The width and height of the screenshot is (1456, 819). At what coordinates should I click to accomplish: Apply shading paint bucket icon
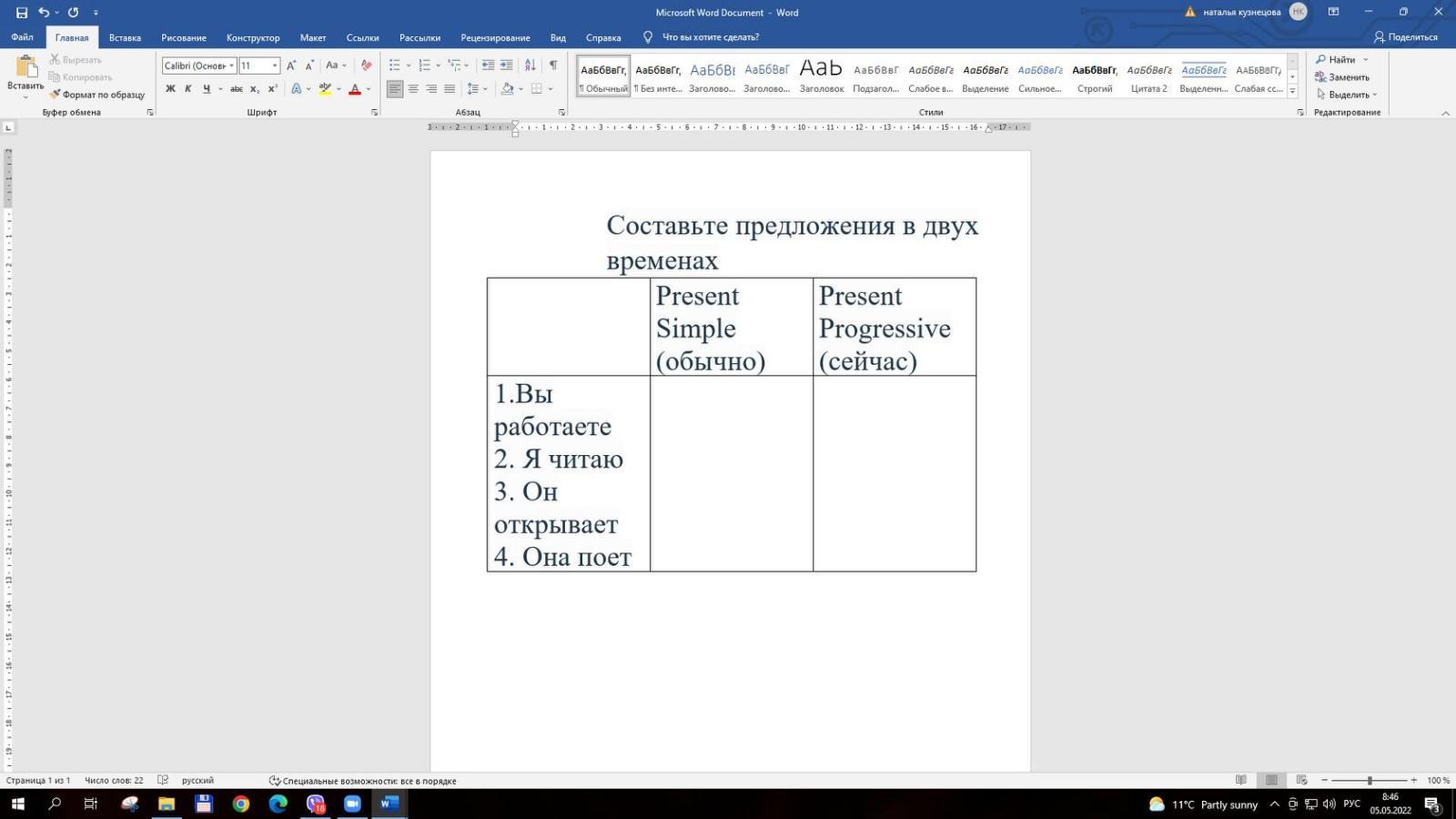click(507, 89)
